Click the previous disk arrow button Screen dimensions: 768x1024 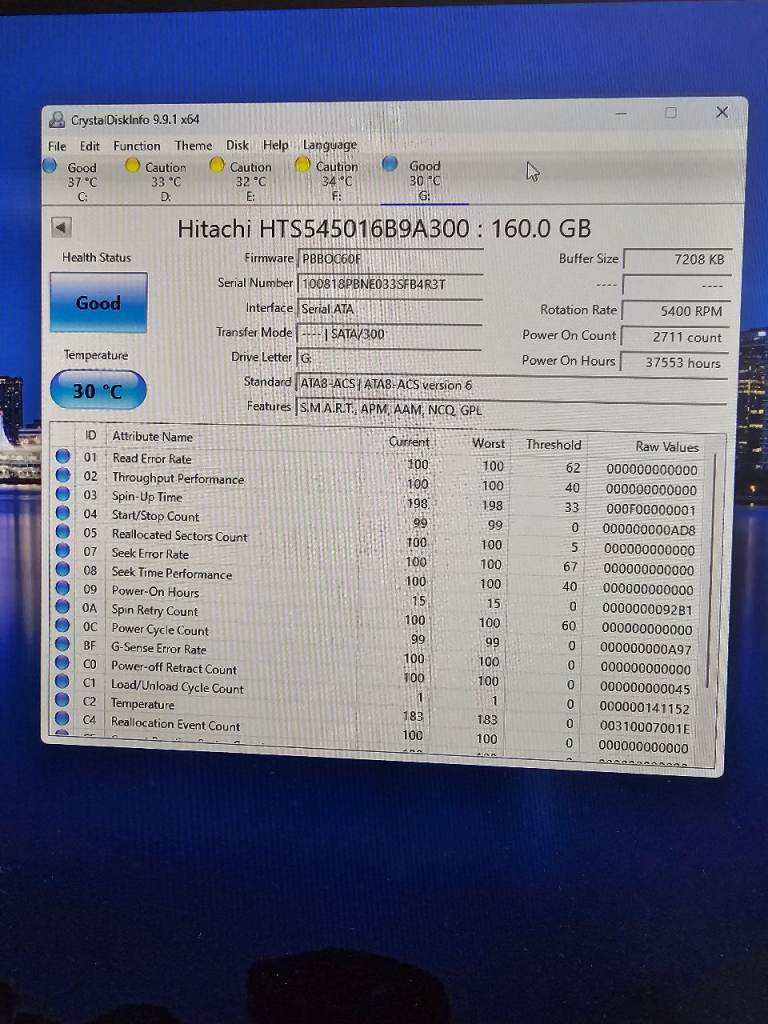[61, 227]
